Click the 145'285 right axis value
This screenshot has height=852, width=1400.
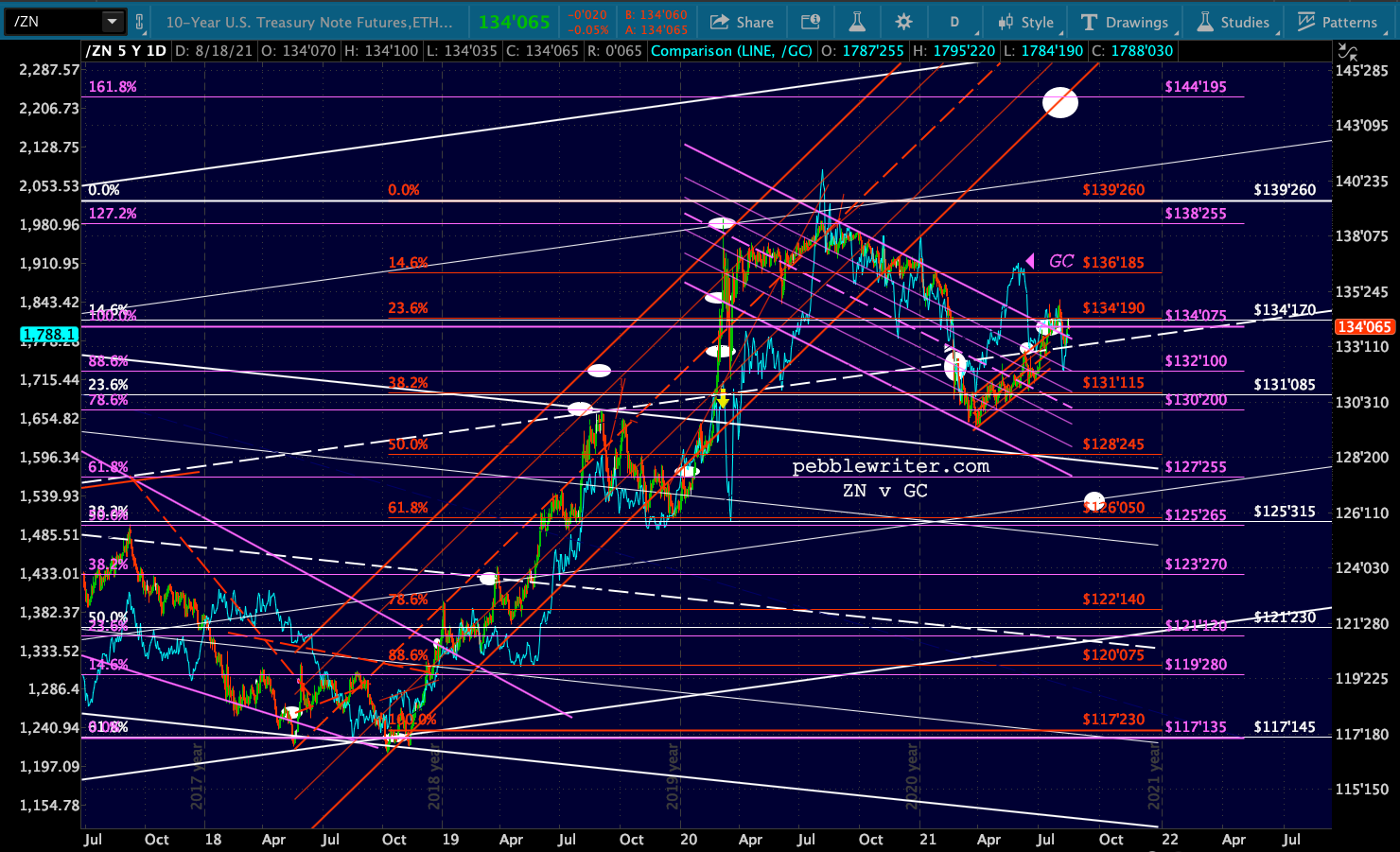(x=1362, y=71)
